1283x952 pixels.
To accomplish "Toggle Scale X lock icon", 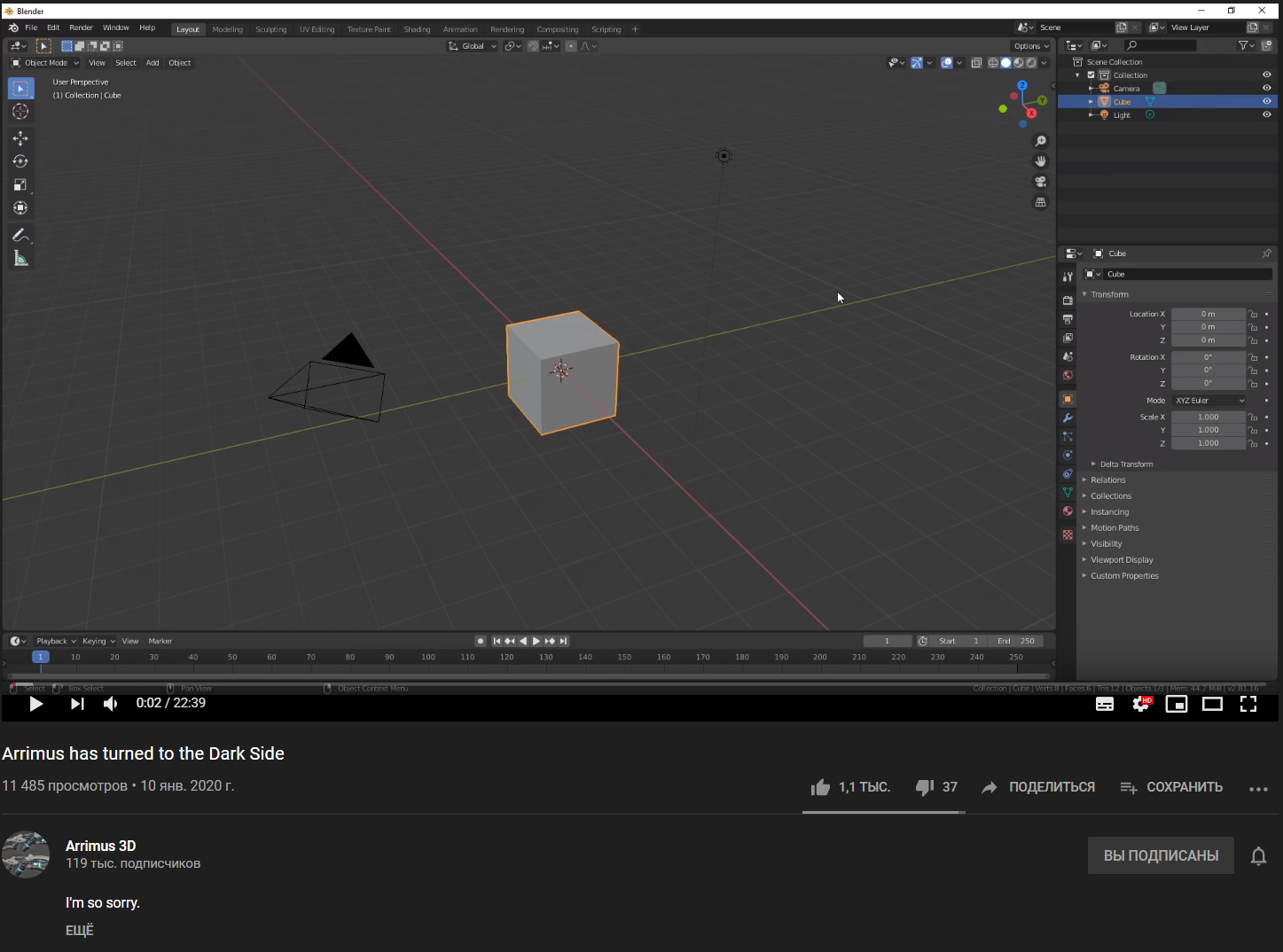I will pos(1253,417).
